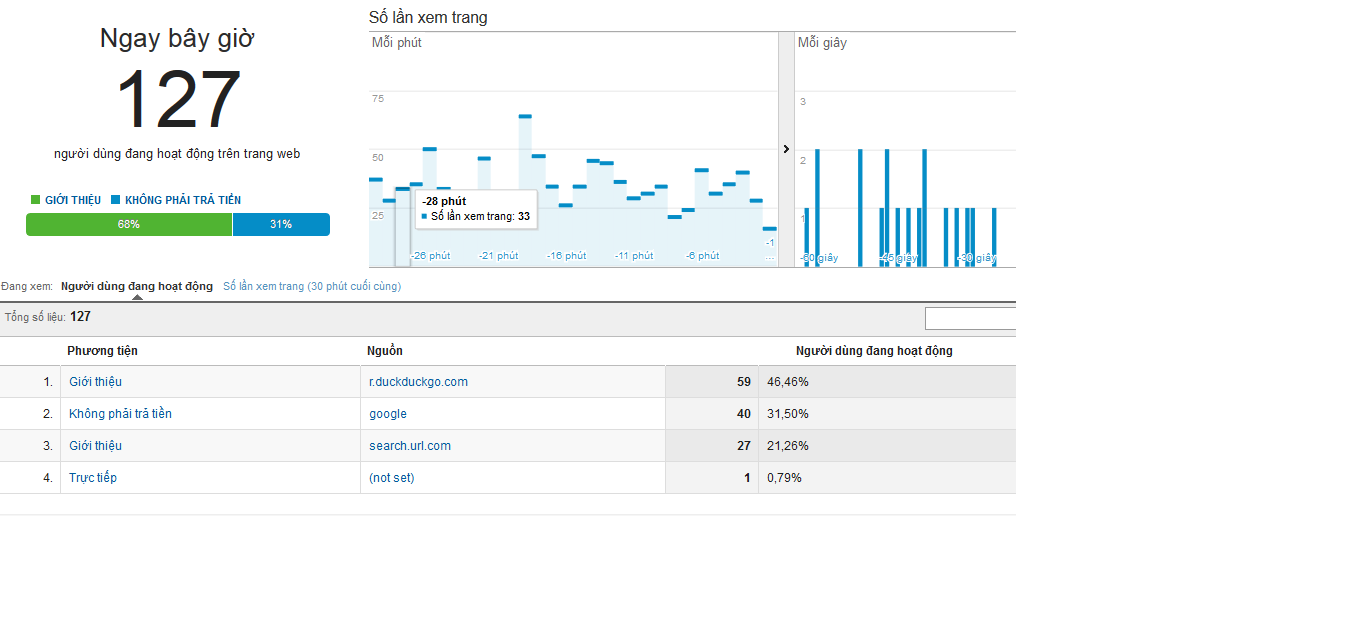Screen dimensions: 1360x623
Task: Click the blue 31% organic bar segment
Action: [x=281, y=224]
